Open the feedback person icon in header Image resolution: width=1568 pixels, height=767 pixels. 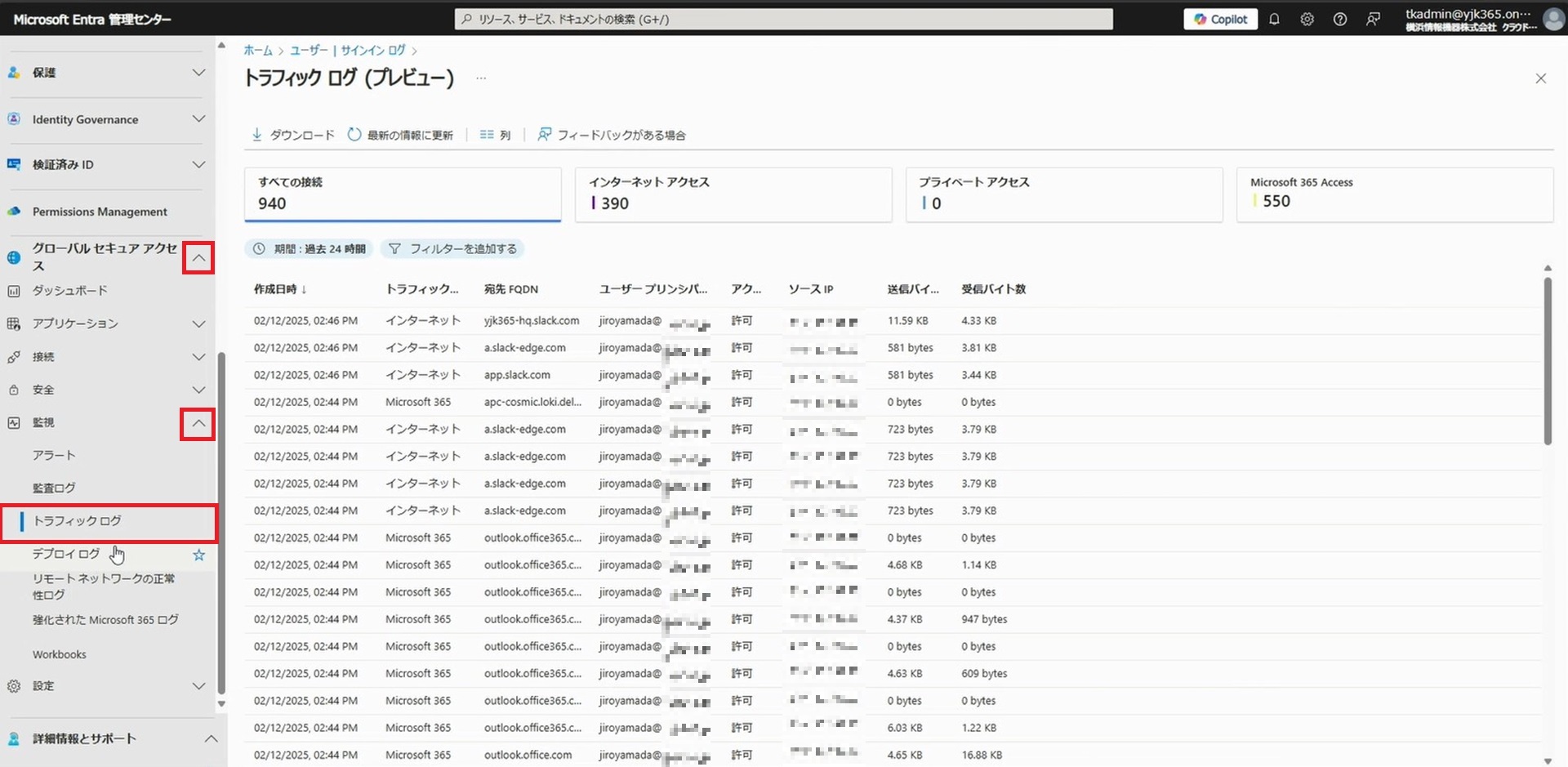click(1373, 19)
